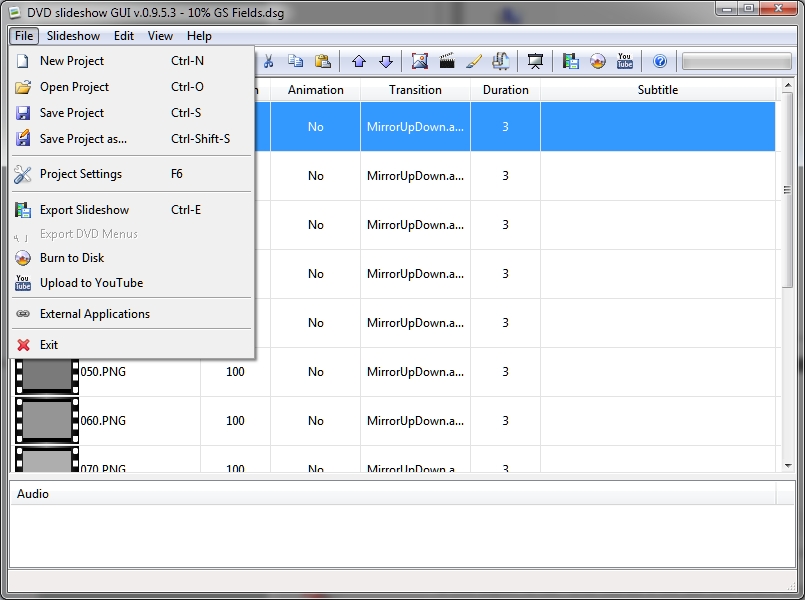Click the Cut scissors toolbar icon
This screenshot has height=600, width=805.
(x=268, y=62)
